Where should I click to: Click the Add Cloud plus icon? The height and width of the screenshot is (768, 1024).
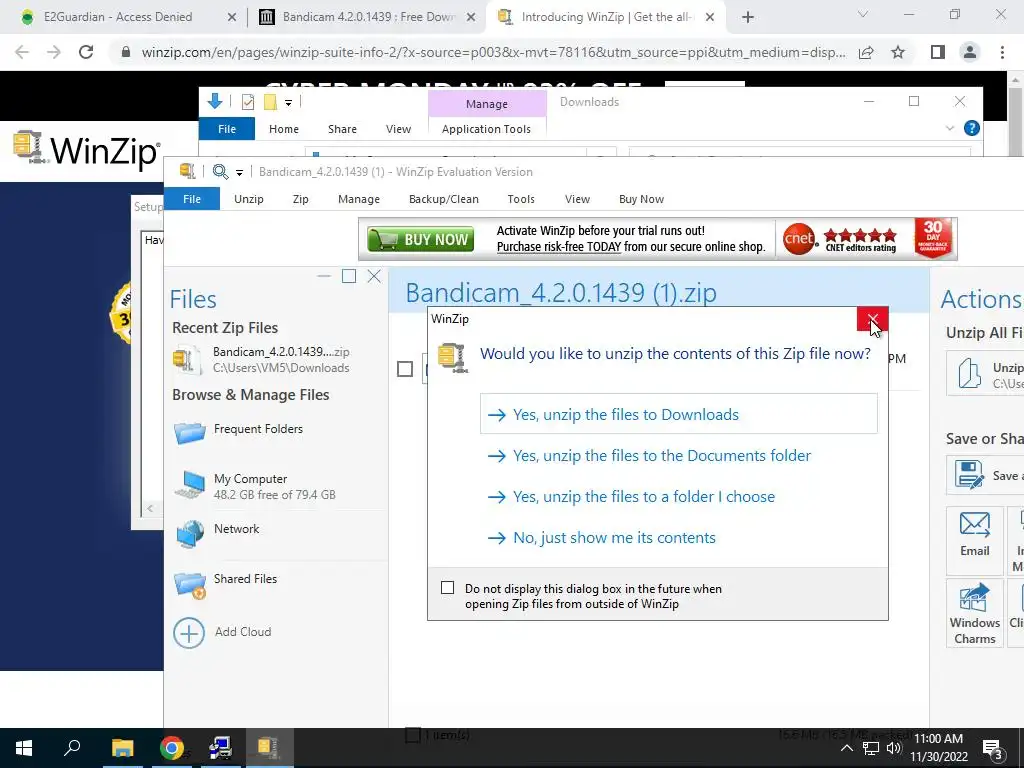[x=189, y=632]
